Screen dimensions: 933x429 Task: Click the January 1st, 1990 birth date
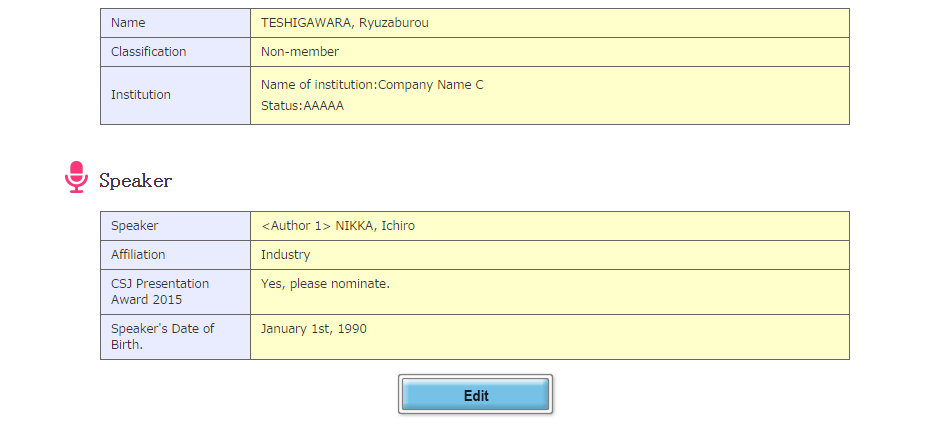tap(314, 328)
